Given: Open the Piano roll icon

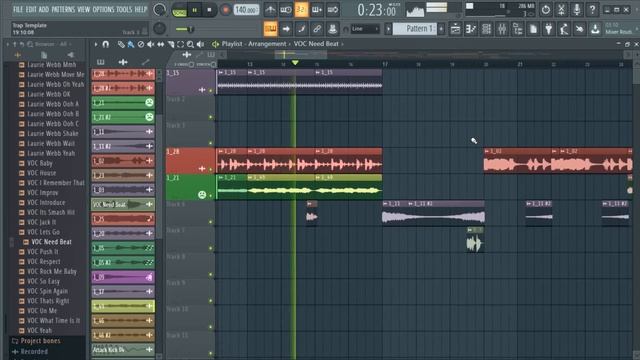Looking at the screenshot, I should [471, 29].
